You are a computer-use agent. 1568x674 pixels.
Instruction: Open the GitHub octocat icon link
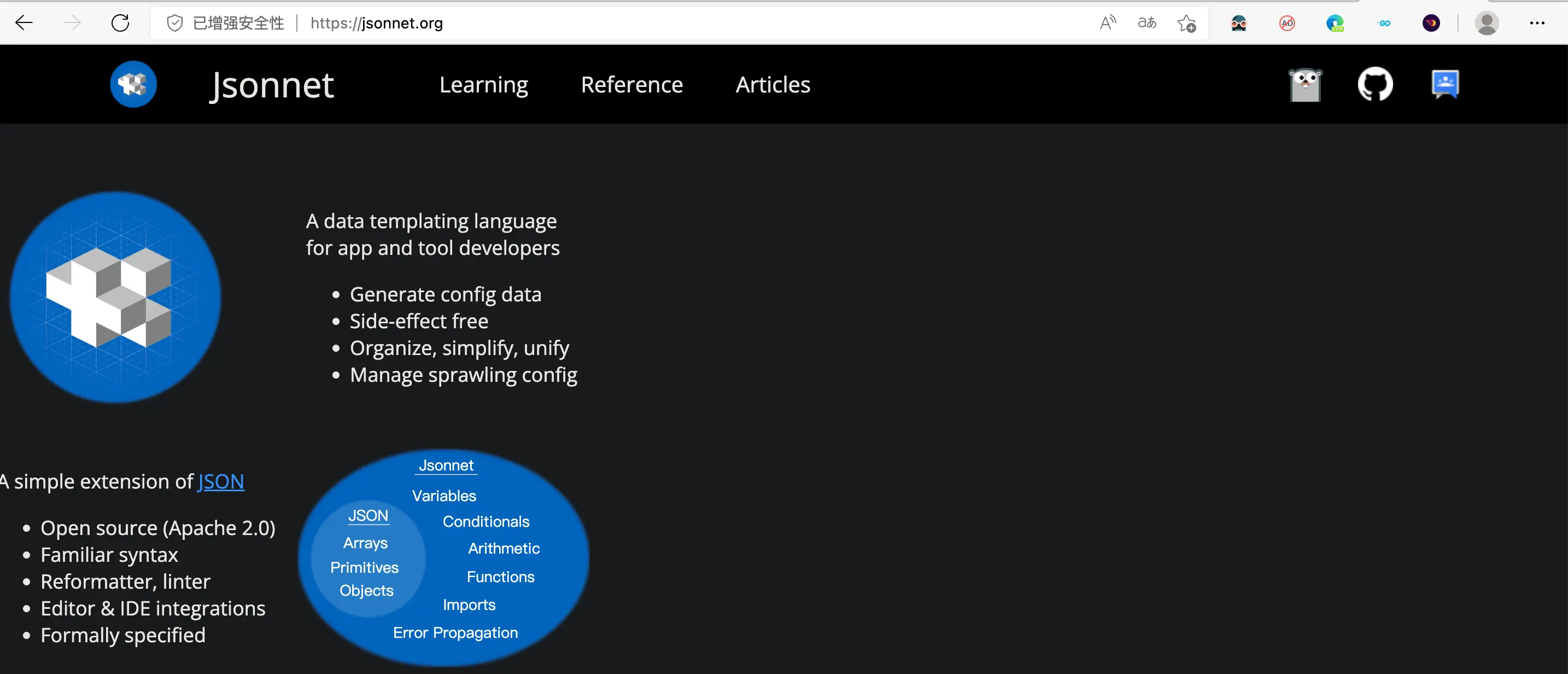[1375, 84]
